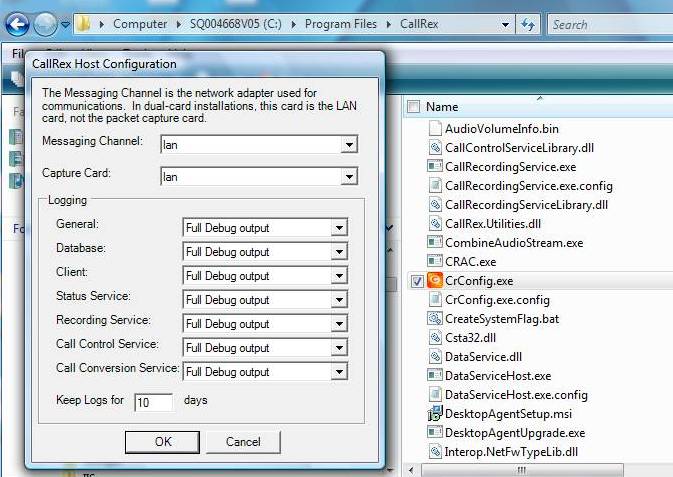Select the CreateSystemFlag.bat file name
673x477 pixels.
click(x=502, y=319)
